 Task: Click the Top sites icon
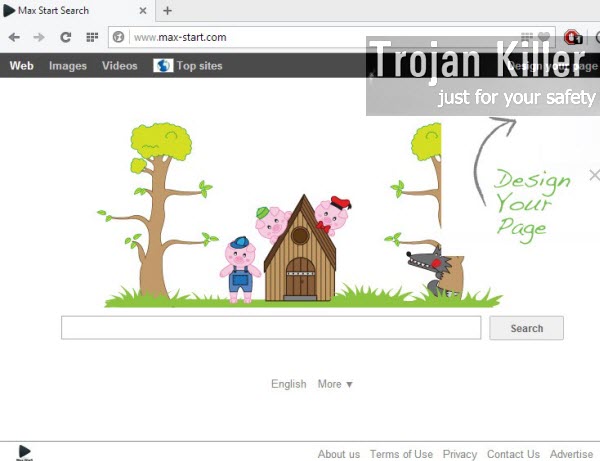pos(163,66)
